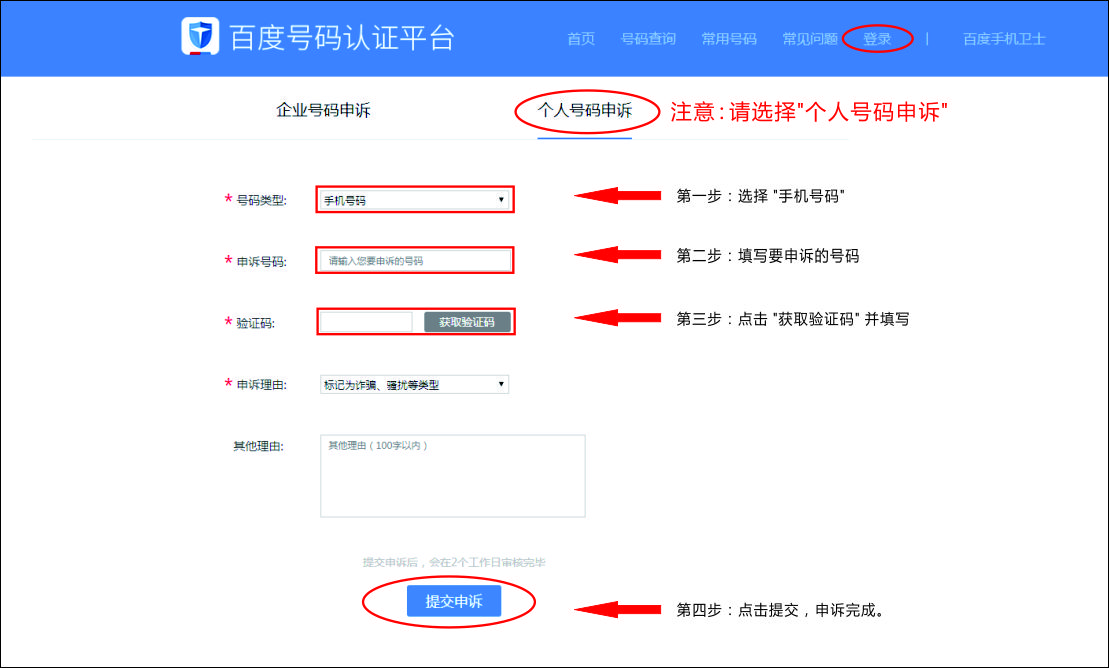The height and width of the screenshot is (668, 1109).
Task: Select the 个人号码申诉 tab
Action: [x=585, y=111]
